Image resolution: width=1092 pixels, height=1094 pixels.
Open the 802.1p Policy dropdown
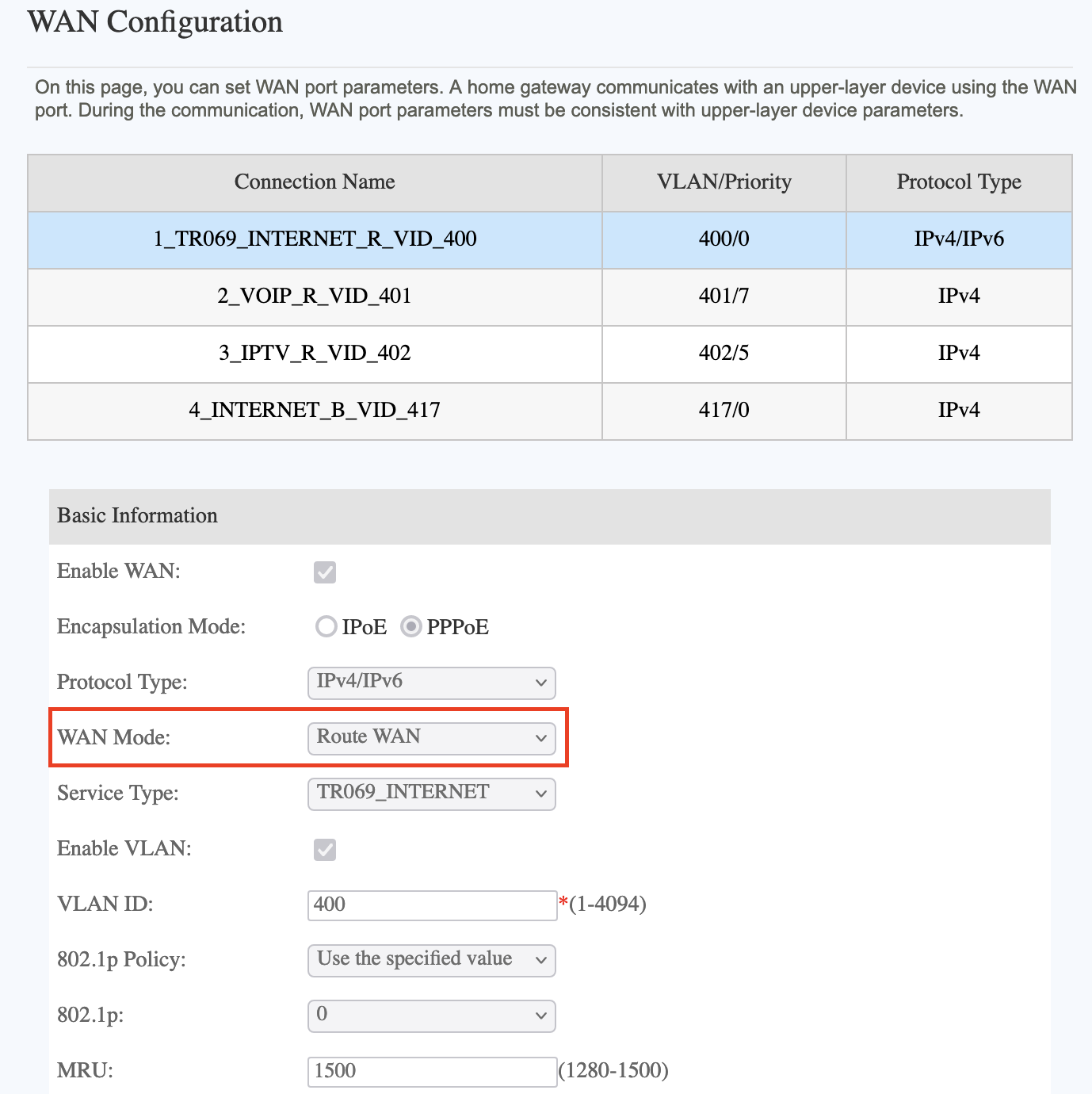tap(431, 960)
